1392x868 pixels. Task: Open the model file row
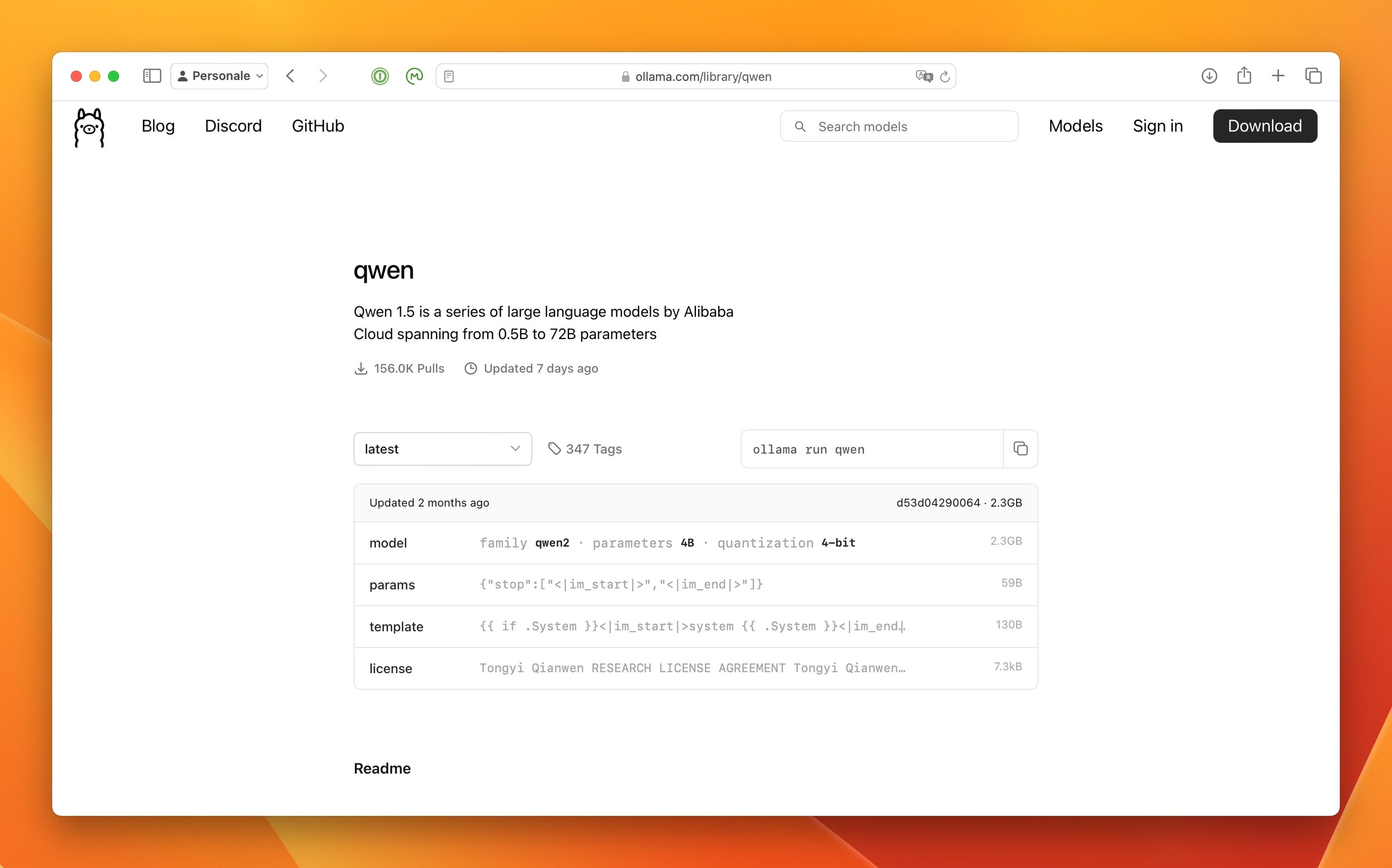point(695,542)
